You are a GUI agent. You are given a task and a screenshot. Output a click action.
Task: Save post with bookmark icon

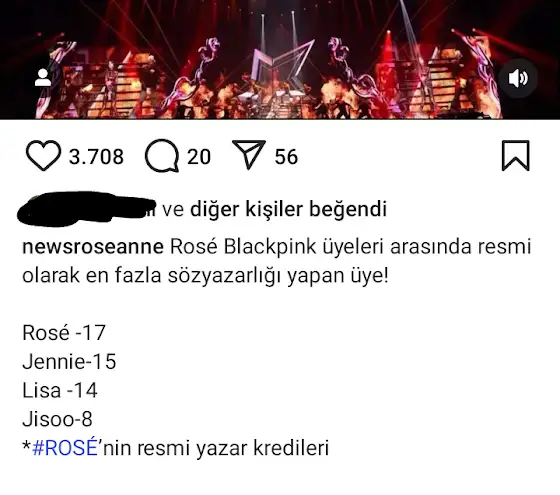[x=515, y=156]
